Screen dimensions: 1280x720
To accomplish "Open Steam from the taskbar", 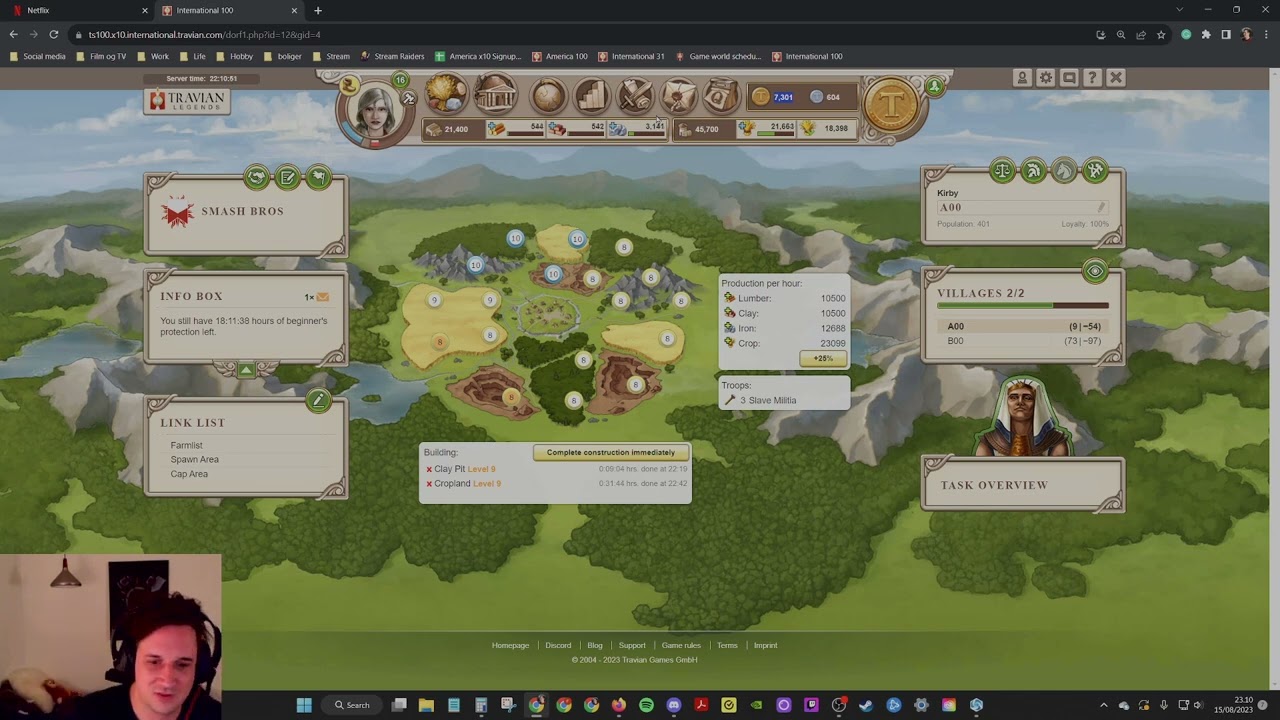I will (x=866, y=705).
